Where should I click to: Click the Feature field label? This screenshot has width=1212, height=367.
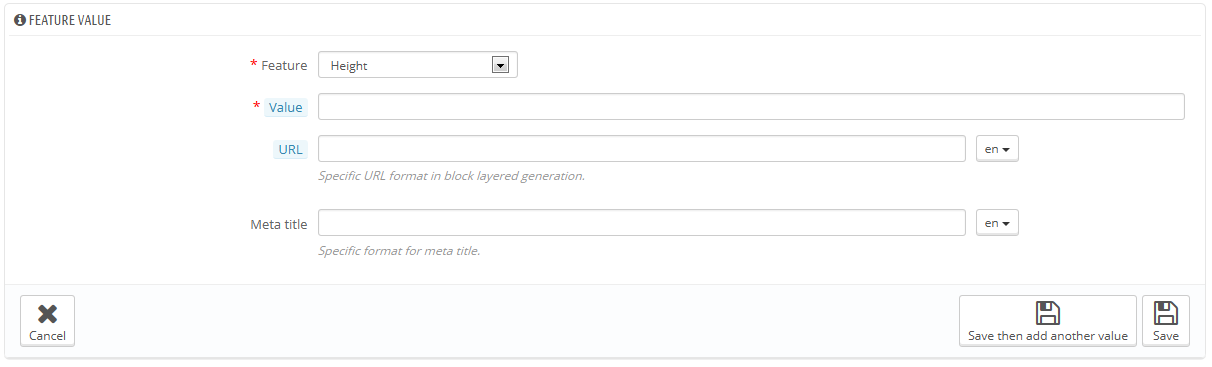pyautogui.click(x=284, y=66)
